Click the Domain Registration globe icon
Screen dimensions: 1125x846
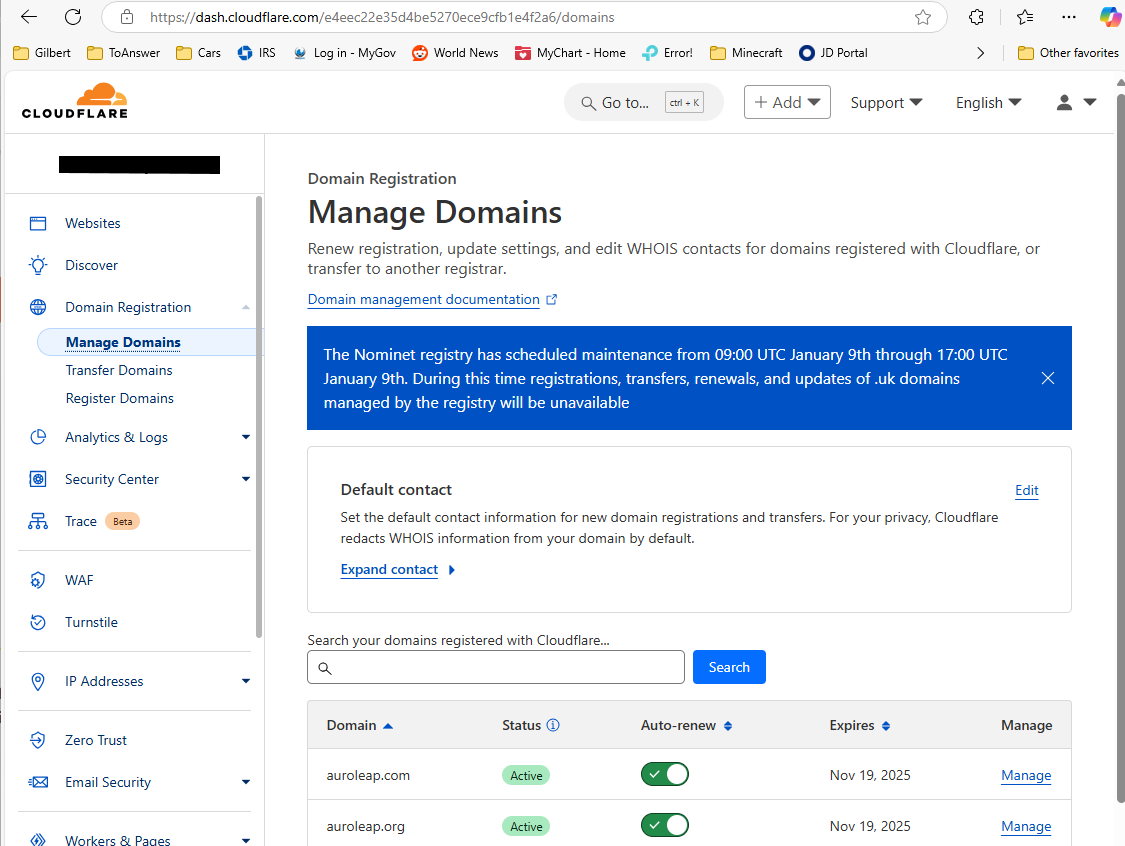[x=38, y=307]
